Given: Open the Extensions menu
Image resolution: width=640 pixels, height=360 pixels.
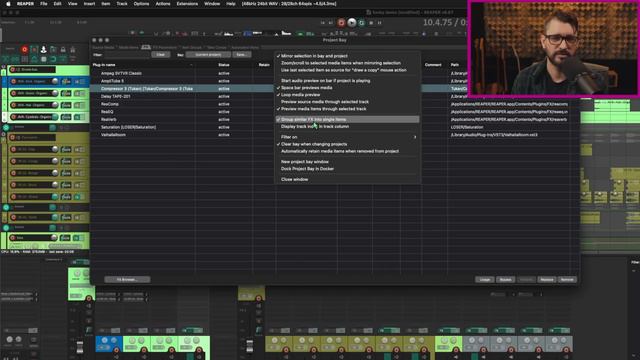Looking at the screenshot, I should coord(187,4).
